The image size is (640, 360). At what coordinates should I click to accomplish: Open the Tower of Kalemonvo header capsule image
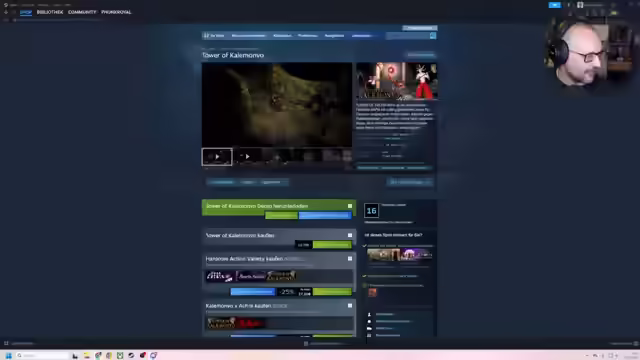click(397, 81)
